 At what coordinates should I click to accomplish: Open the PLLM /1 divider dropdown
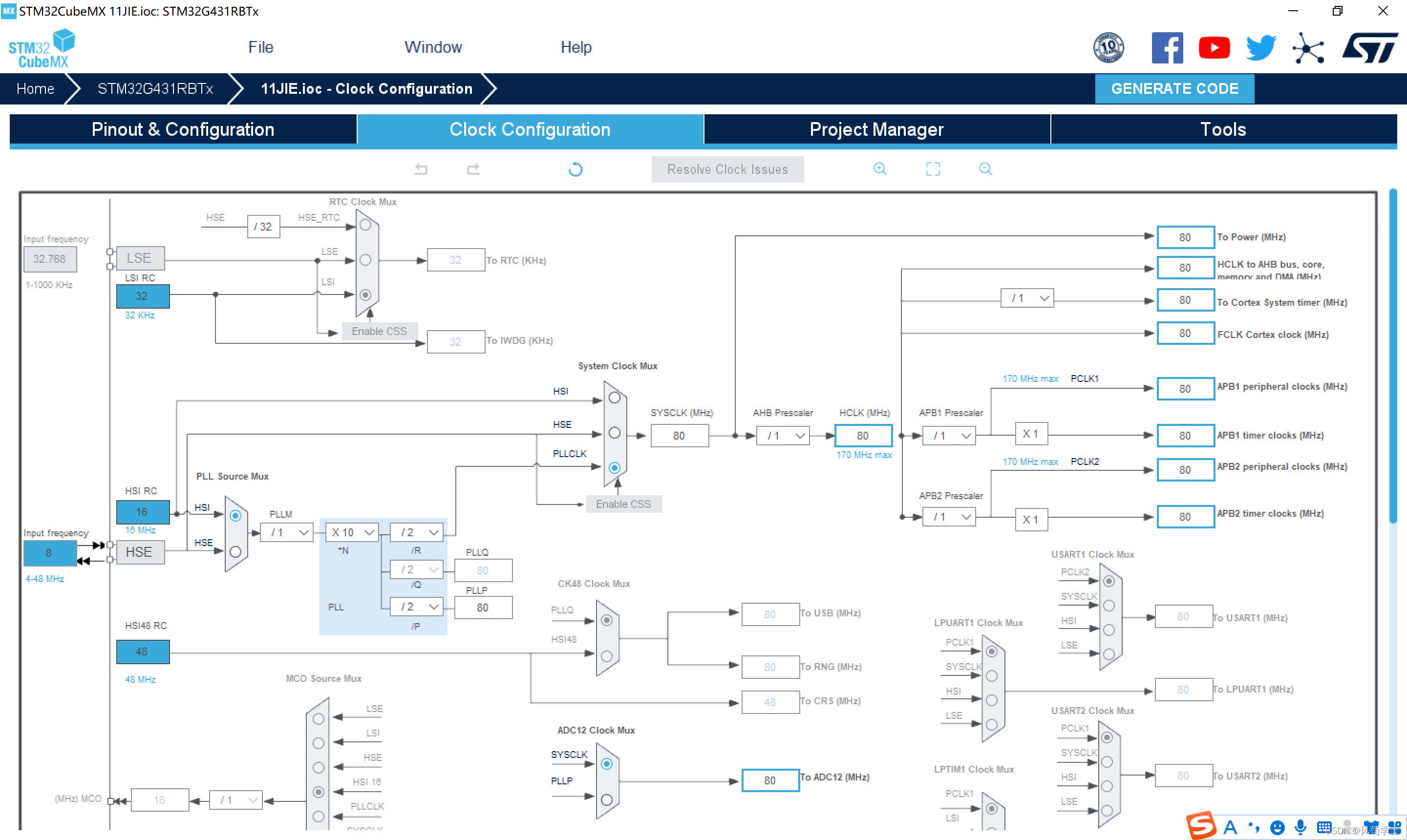[286, 533]
